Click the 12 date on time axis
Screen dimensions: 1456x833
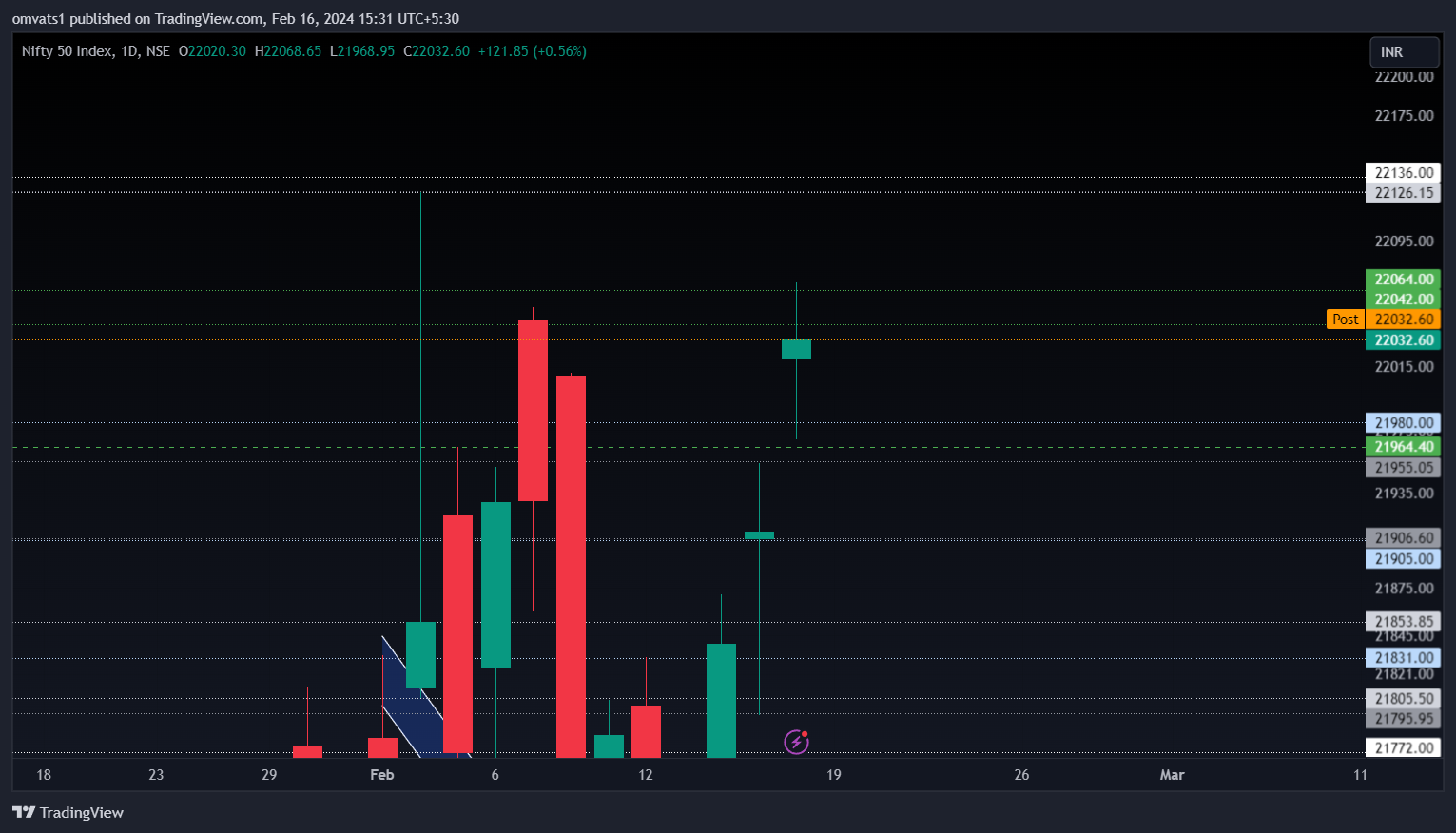click(646, 775)
